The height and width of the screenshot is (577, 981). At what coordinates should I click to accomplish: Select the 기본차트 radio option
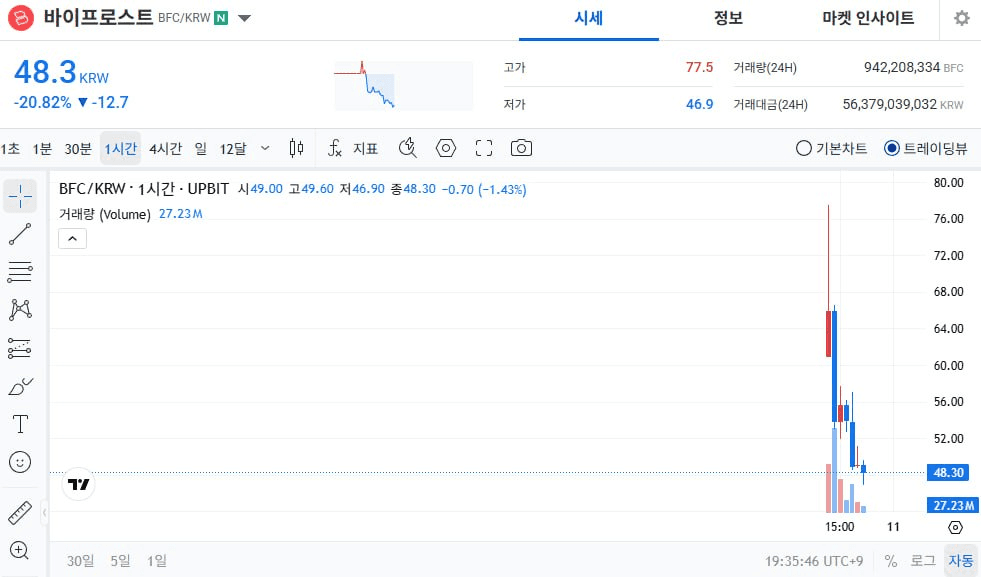(831, 148)
